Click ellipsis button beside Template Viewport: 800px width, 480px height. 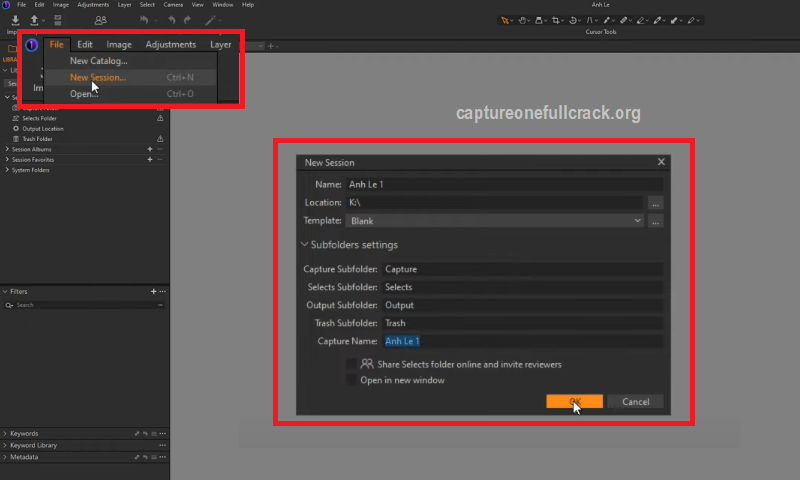[656, 221]
